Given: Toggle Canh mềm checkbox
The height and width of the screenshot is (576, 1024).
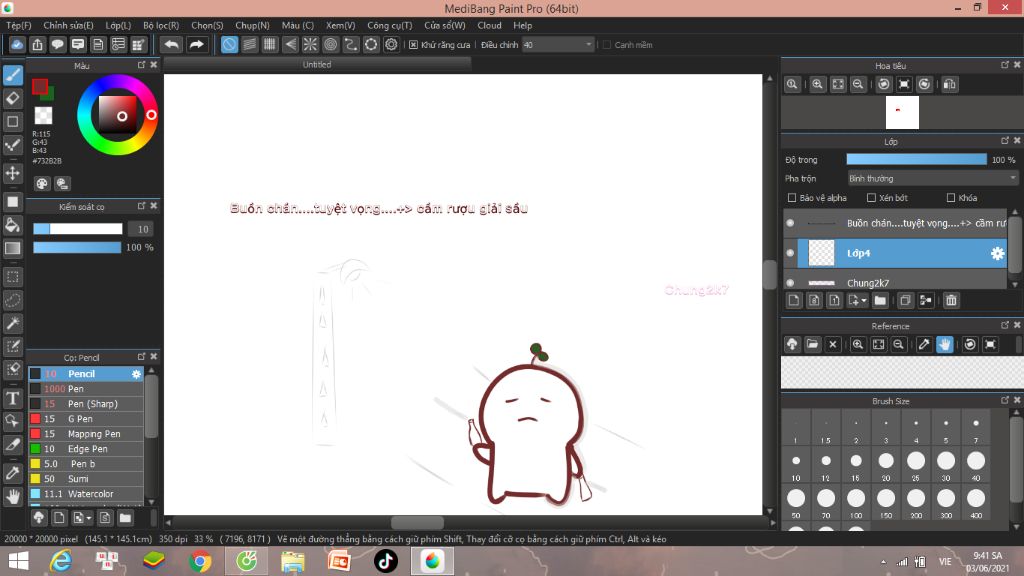Looking at the screenshot, I should tap(607, 45).
